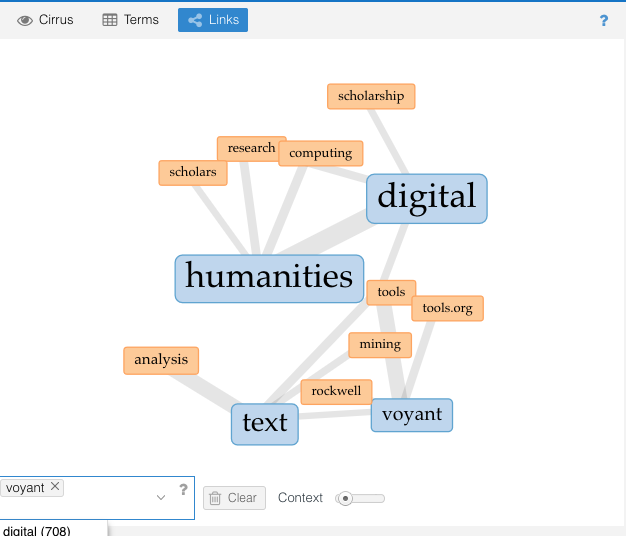Select the digital keyword node
The height and width of the screenshot is (536, 626).
[x=426, y=198]
